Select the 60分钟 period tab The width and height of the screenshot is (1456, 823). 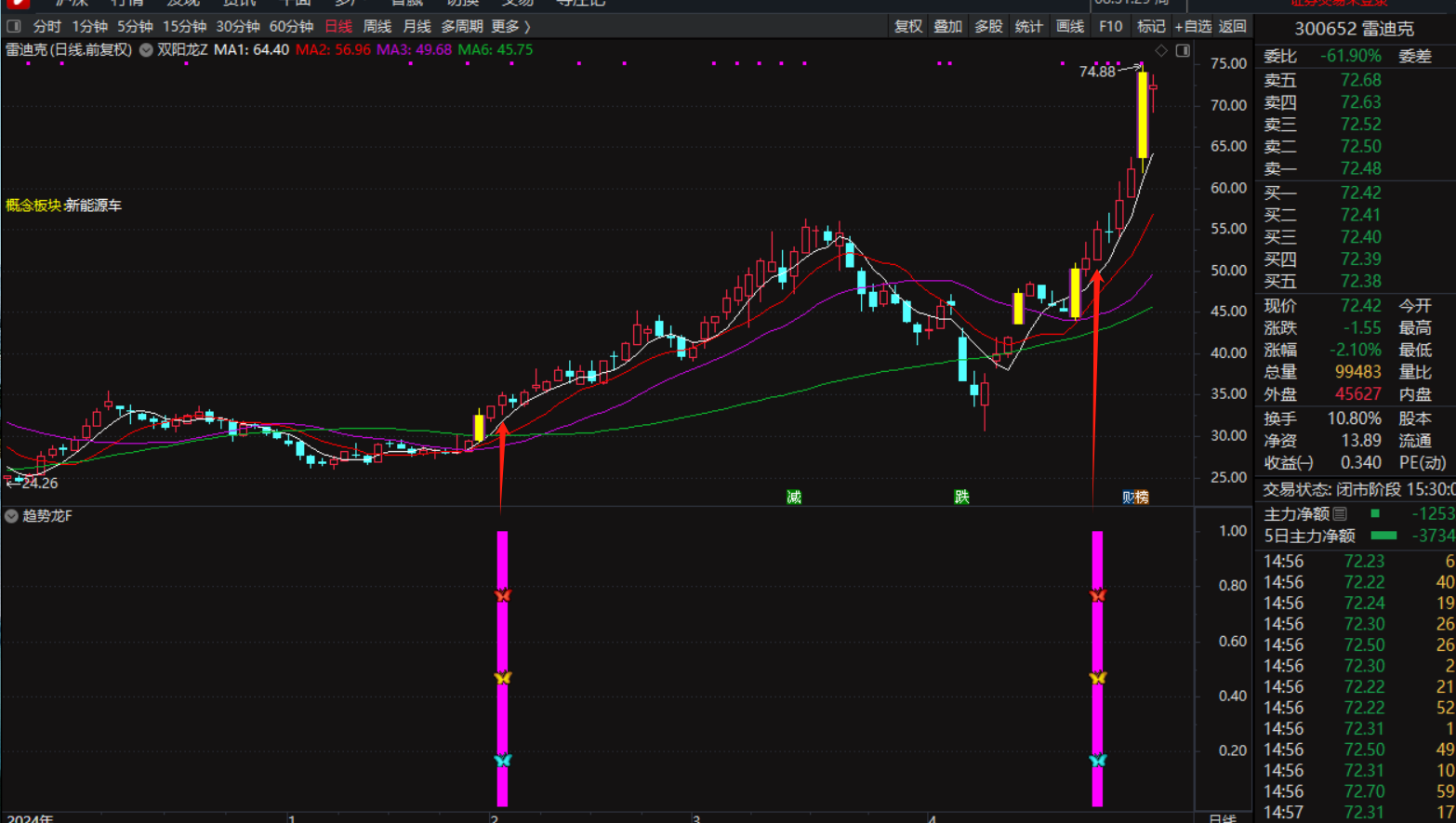tap(291, 26)
